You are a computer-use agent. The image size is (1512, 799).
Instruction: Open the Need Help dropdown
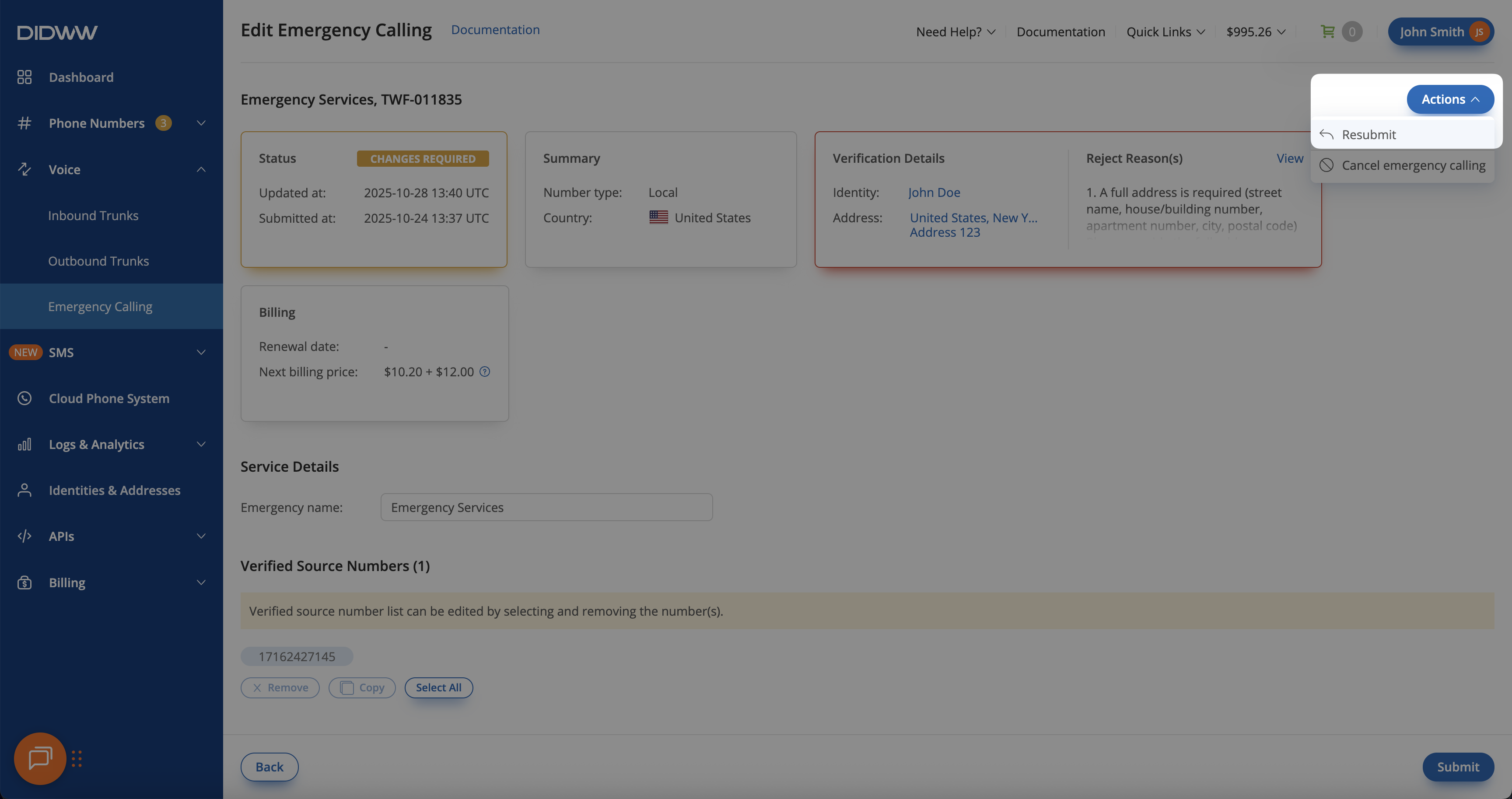(x=955, y=32)
